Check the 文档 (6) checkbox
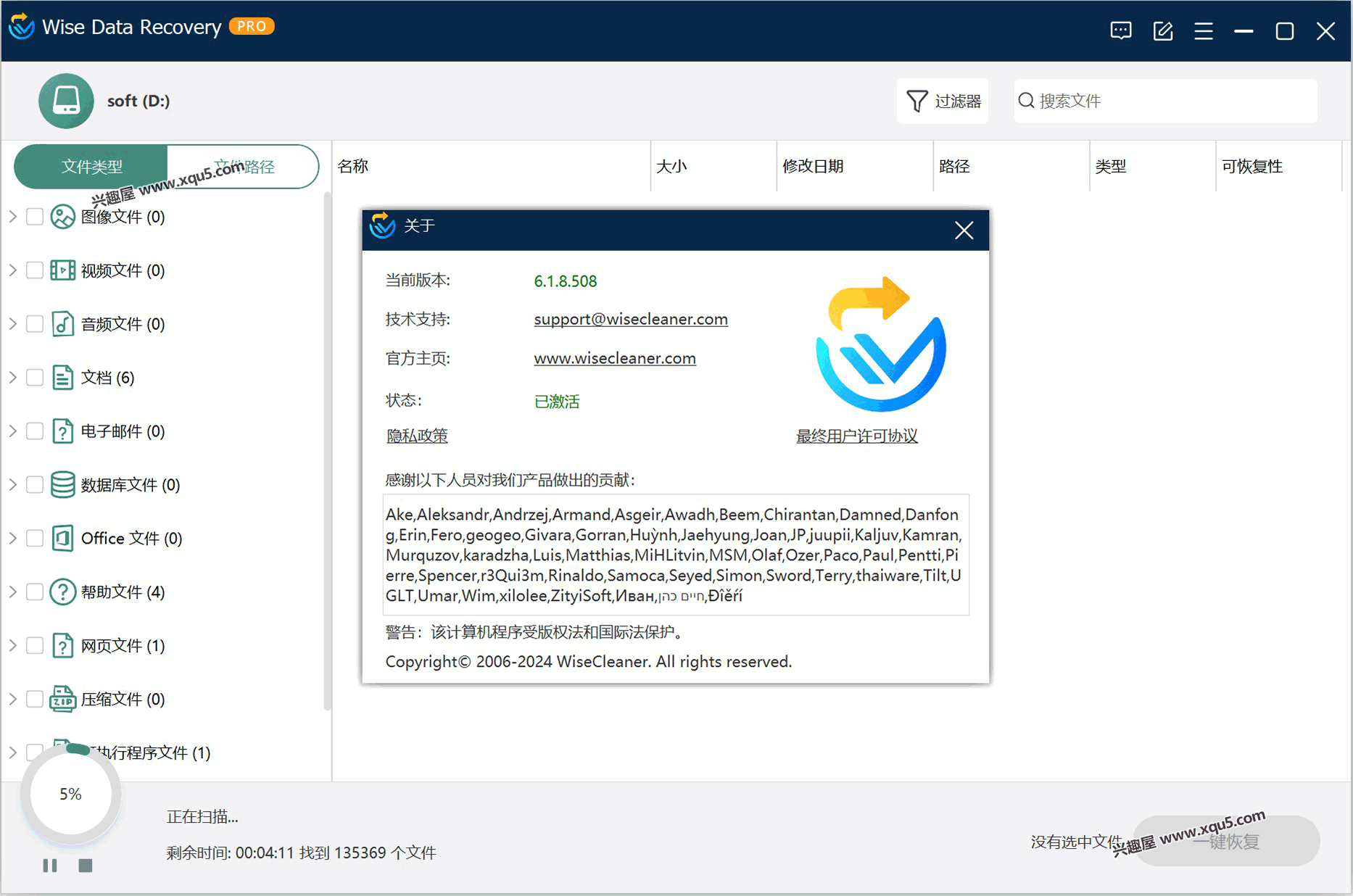 tap(35, 378)
